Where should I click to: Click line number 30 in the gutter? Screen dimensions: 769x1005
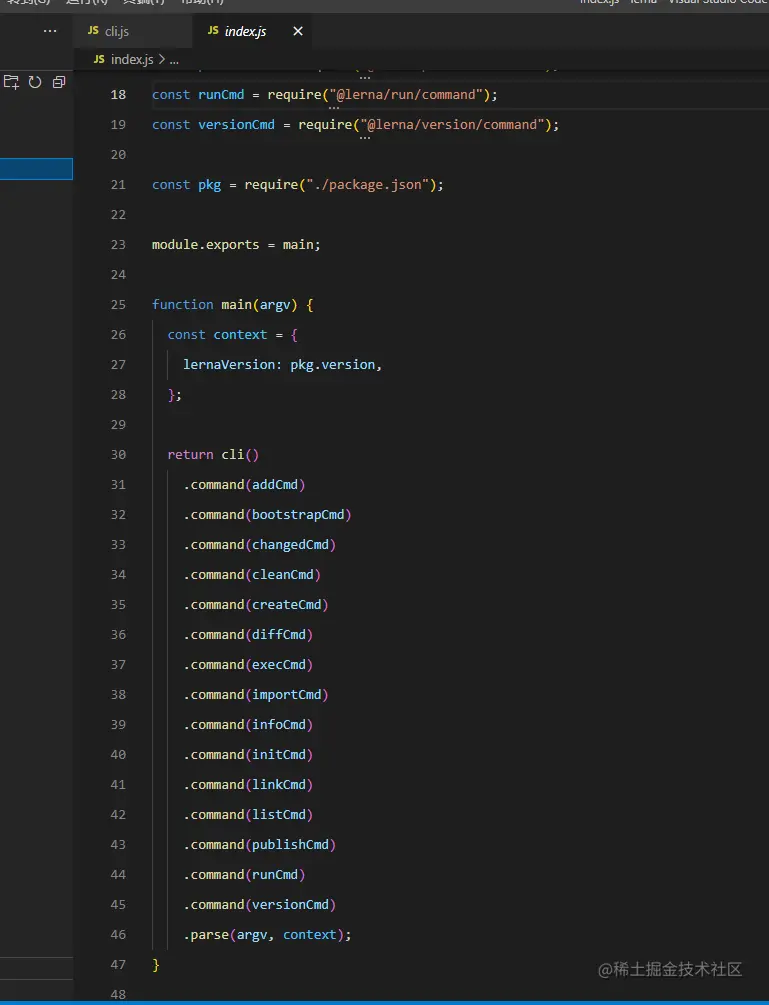pos(118,454)
